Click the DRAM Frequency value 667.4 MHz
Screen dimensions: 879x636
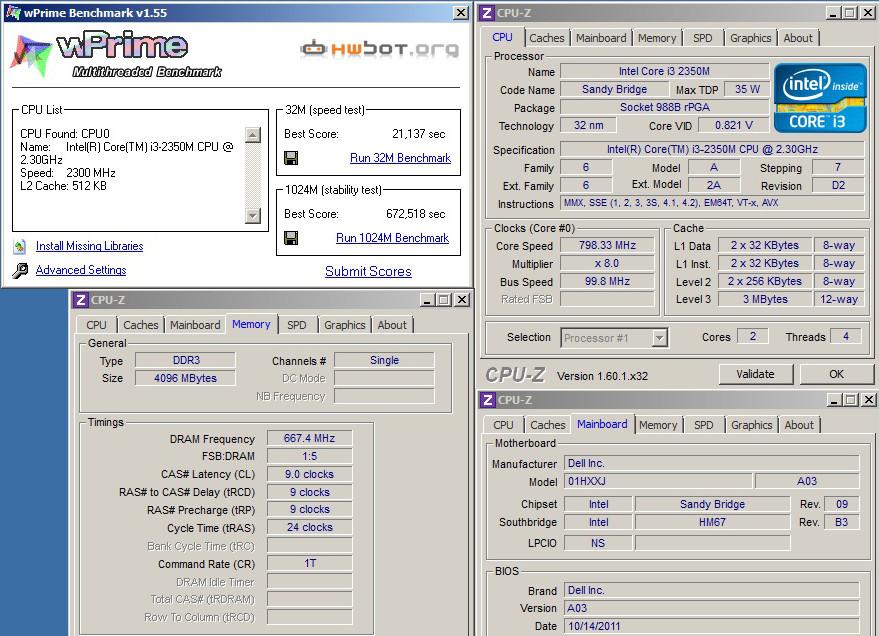coord(309,438)
